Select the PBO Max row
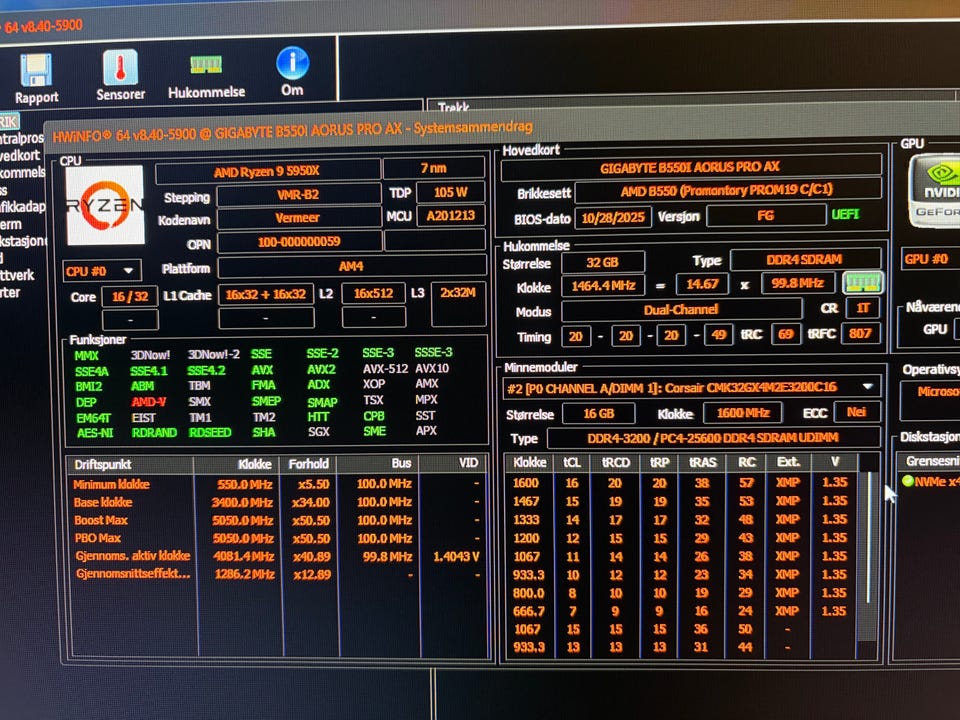 pyautogui.click(x=277, y=538)
